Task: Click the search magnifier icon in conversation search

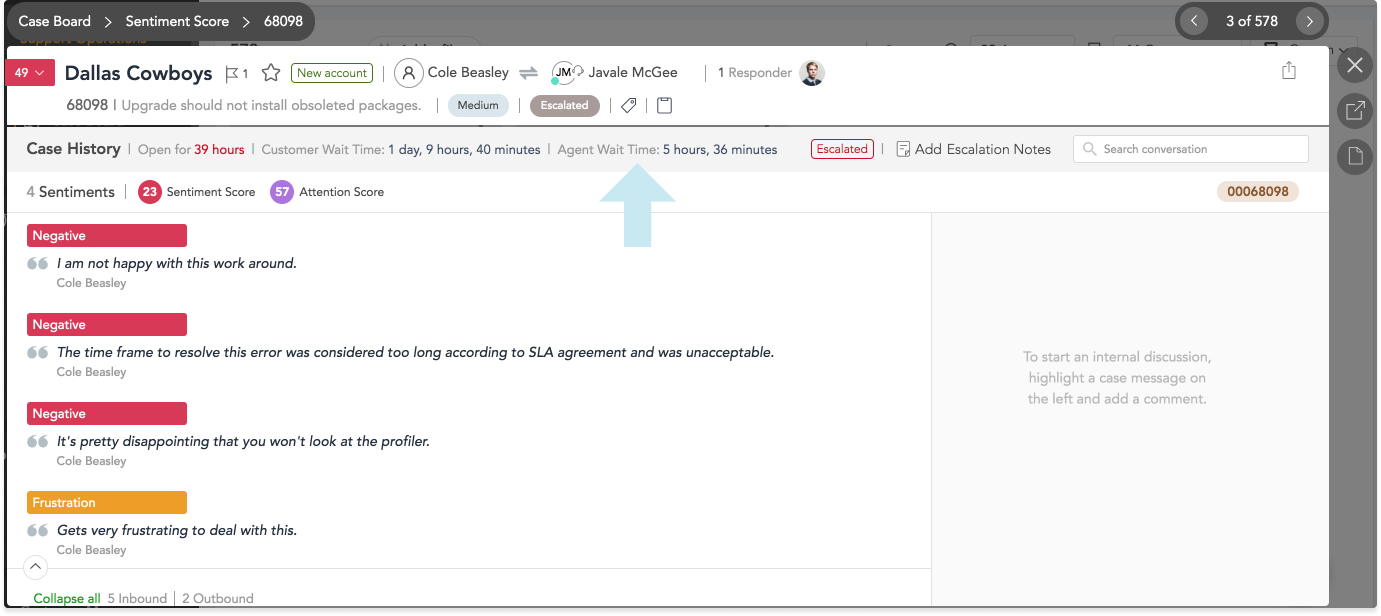Action: pyautogui.click(x=1090, y=149)
